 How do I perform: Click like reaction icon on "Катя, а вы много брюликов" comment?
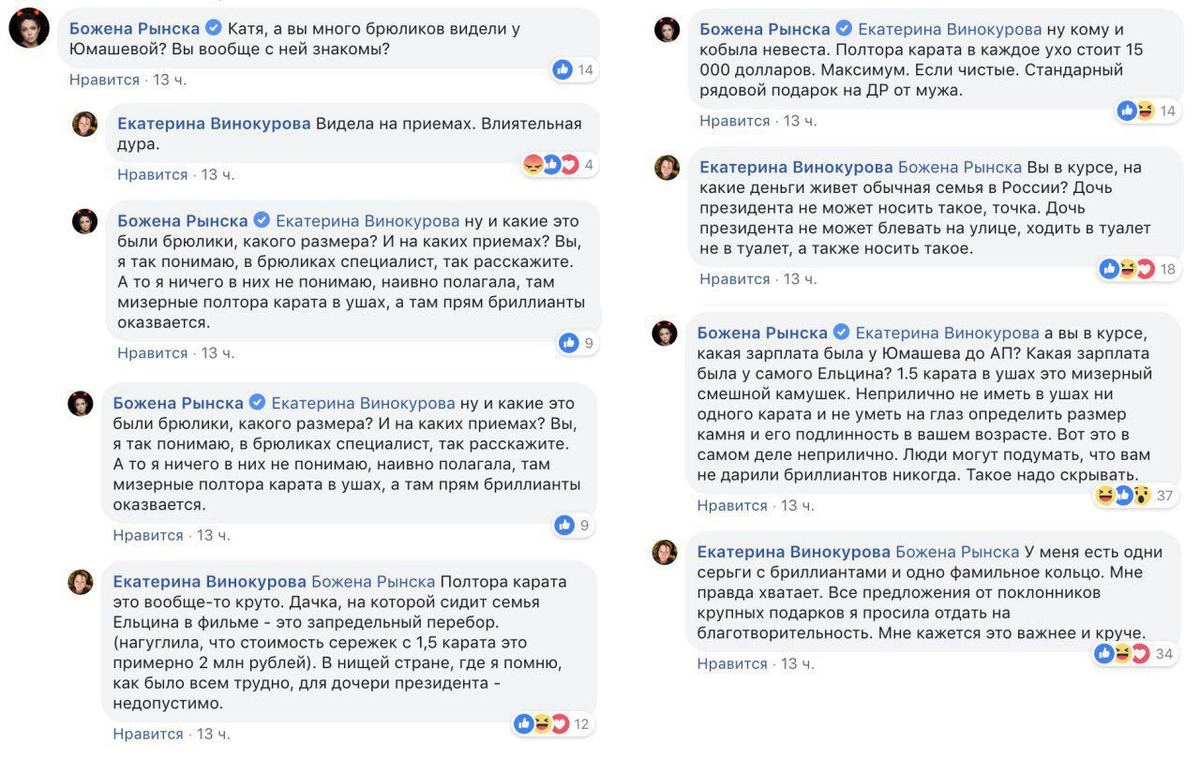(x=563, y=70)
